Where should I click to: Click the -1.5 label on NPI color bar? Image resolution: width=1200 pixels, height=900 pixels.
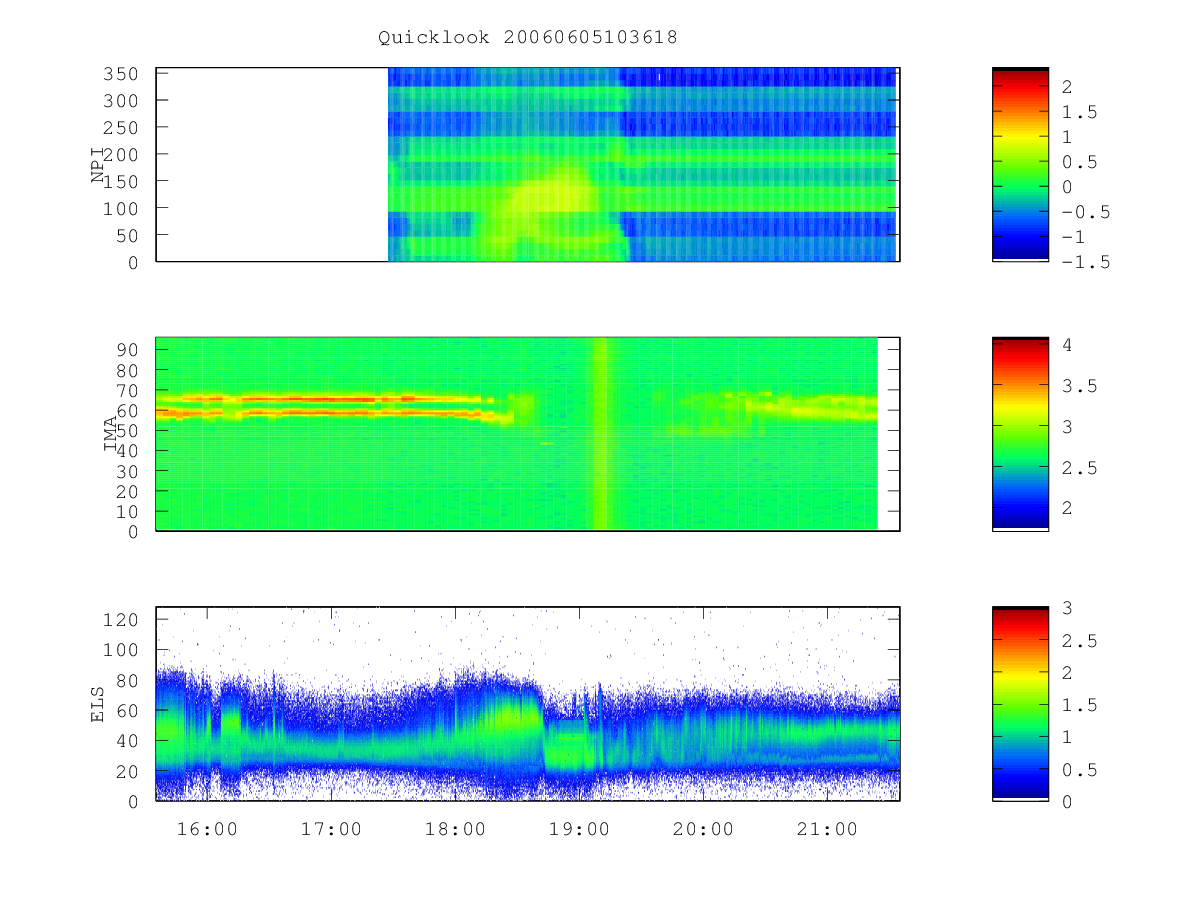(x=1086, y=262)
